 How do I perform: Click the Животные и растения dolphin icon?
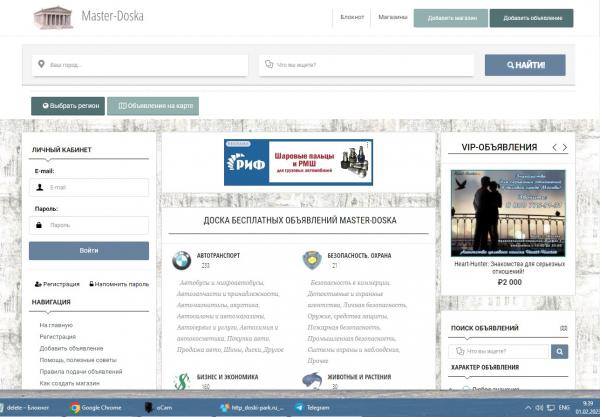point(312,381)
